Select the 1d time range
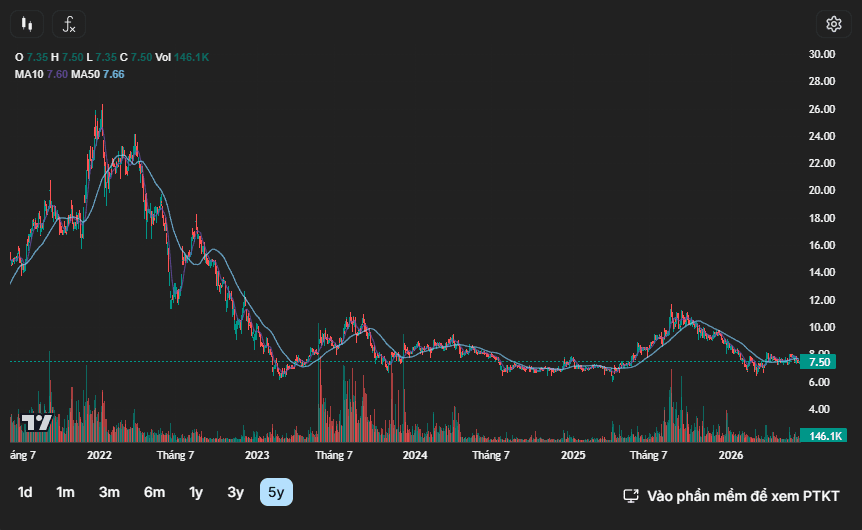 (x=25, y=492)
